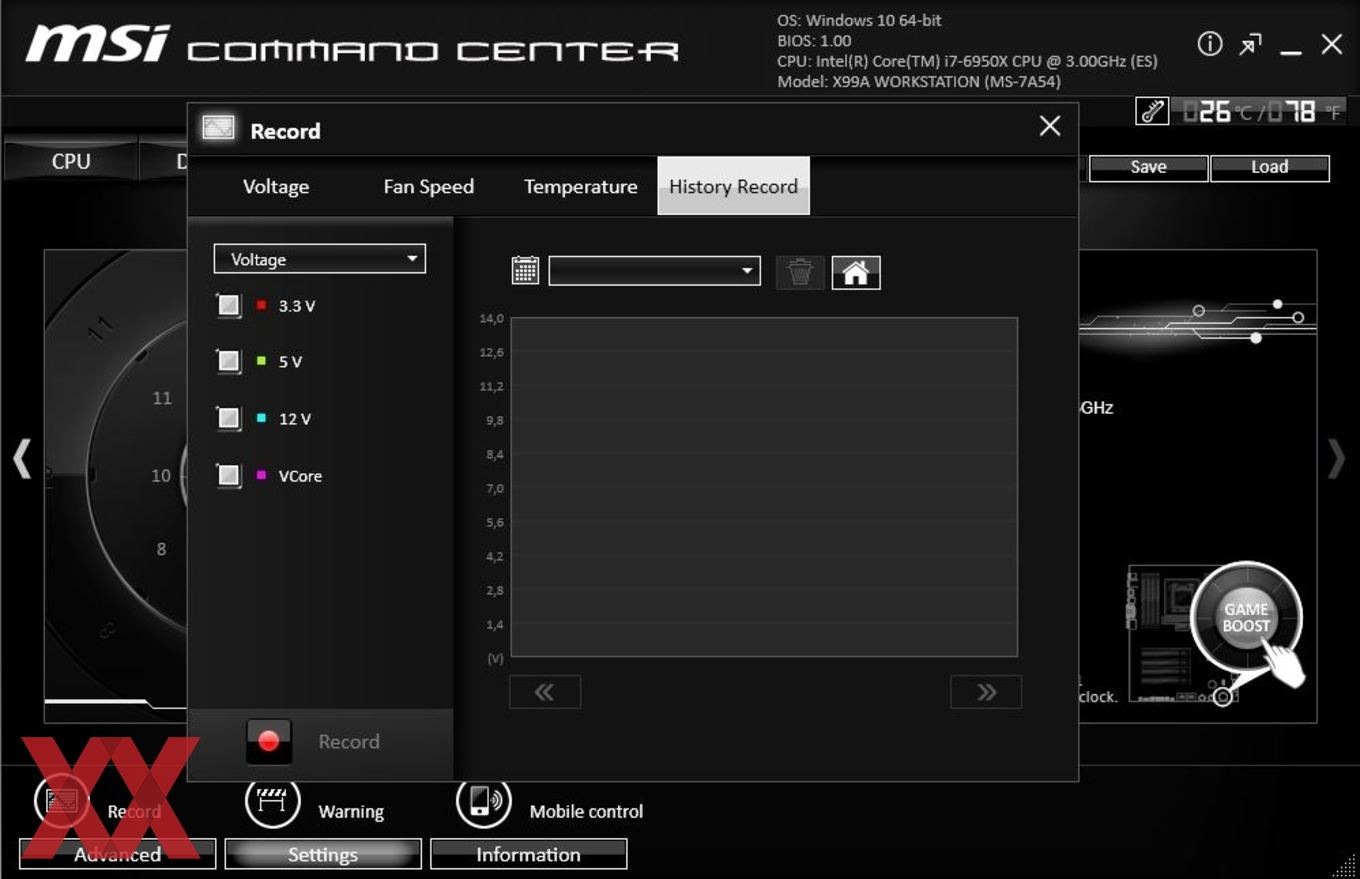Tick the 12 V checkbox
This screenshot has height=879, width=1360.
click(x=229, y=418)
